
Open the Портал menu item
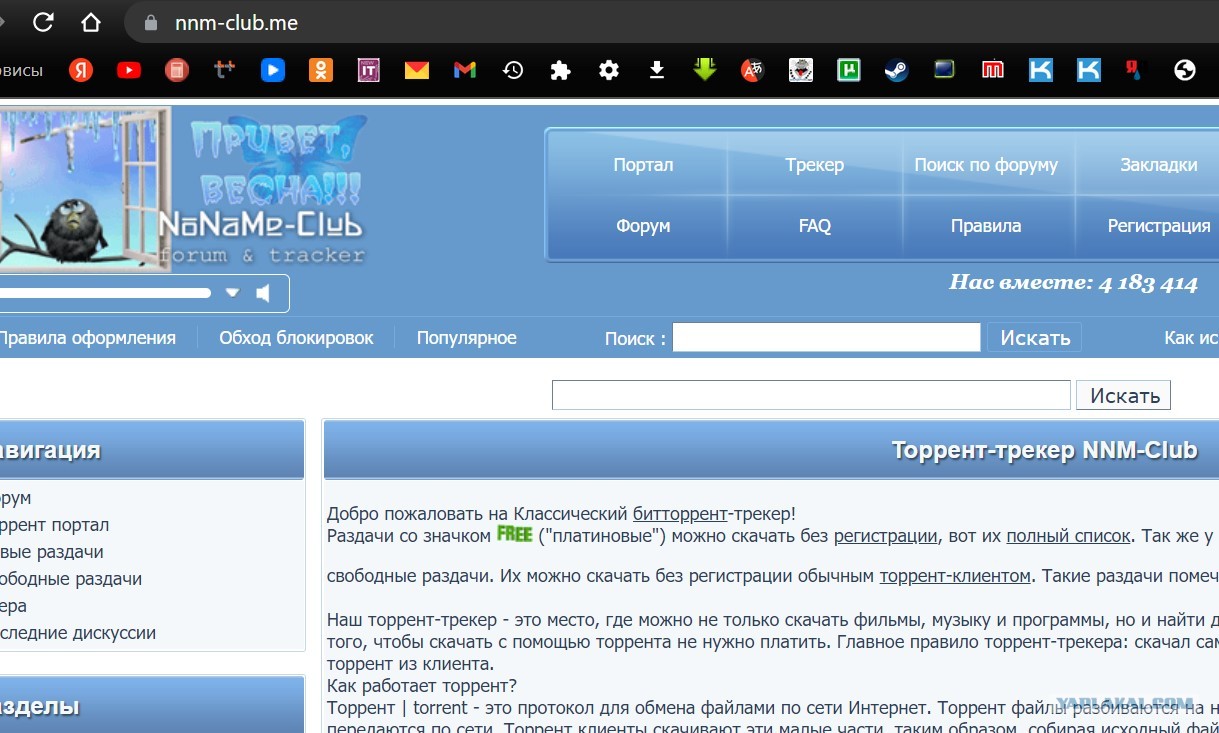pos(643,165)
